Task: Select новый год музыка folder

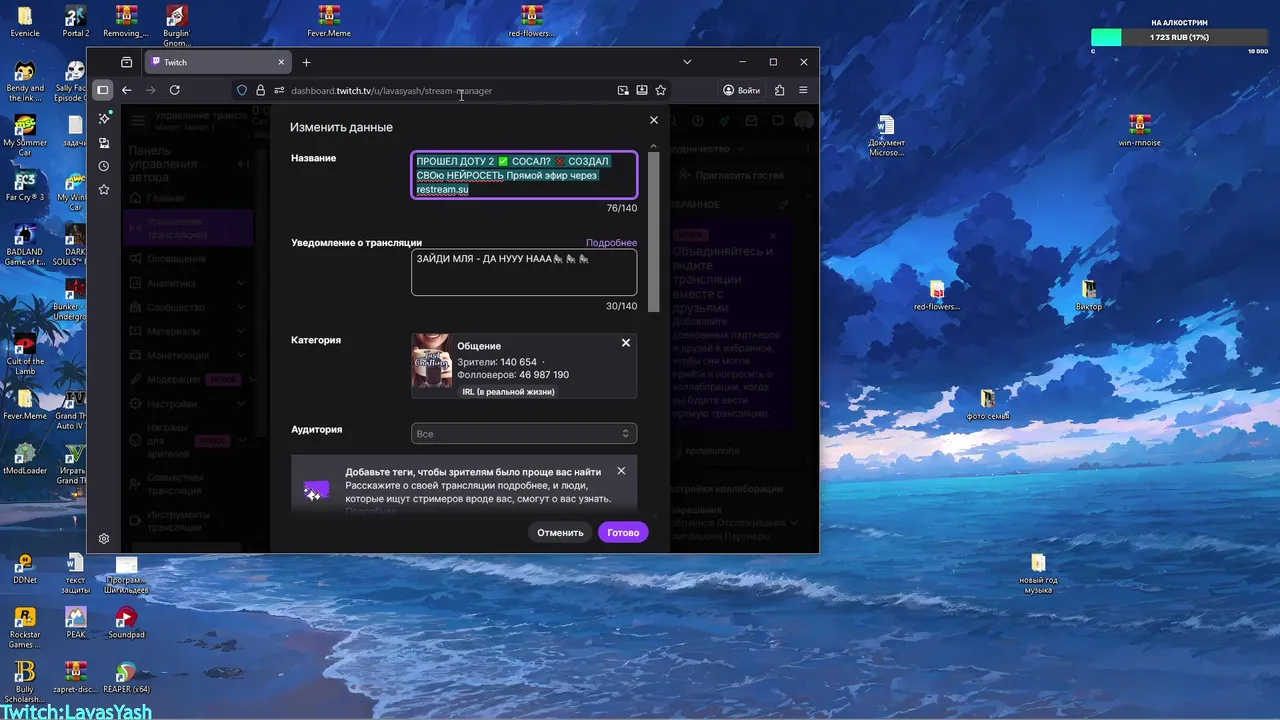Action: (x=1038, y=572)
